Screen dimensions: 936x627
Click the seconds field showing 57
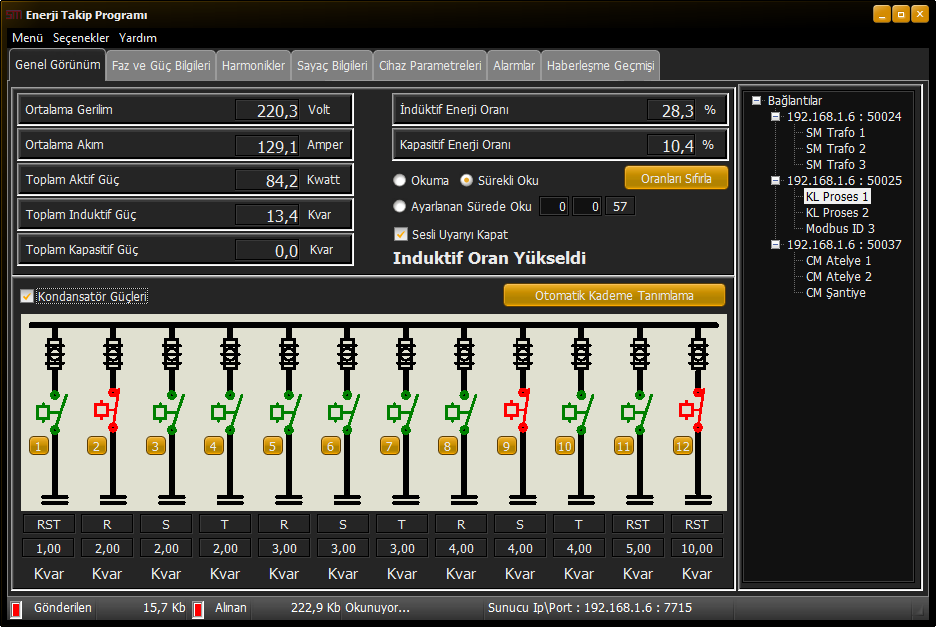(x=620, y=207)
